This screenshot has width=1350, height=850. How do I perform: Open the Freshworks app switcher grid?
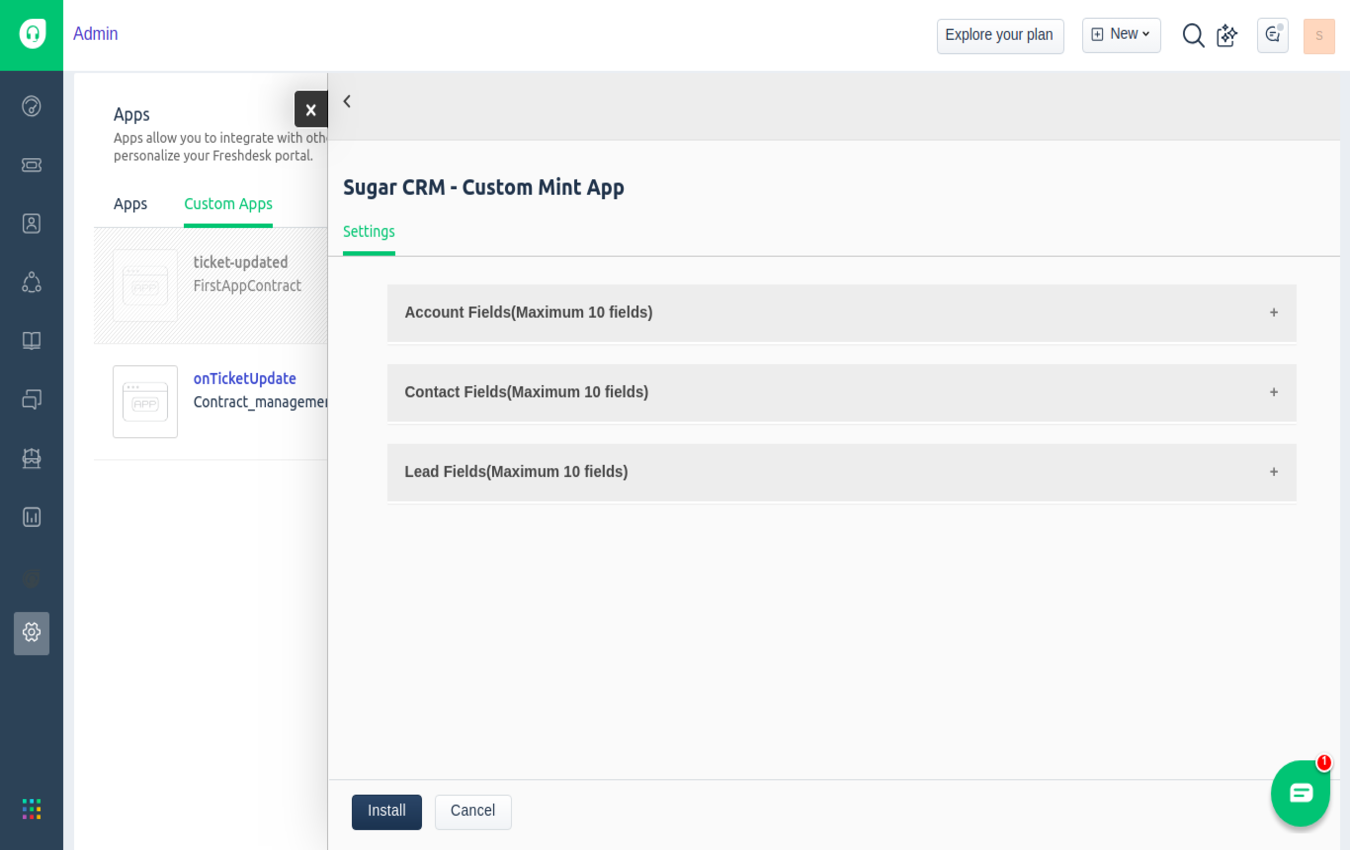pos(32,809)
